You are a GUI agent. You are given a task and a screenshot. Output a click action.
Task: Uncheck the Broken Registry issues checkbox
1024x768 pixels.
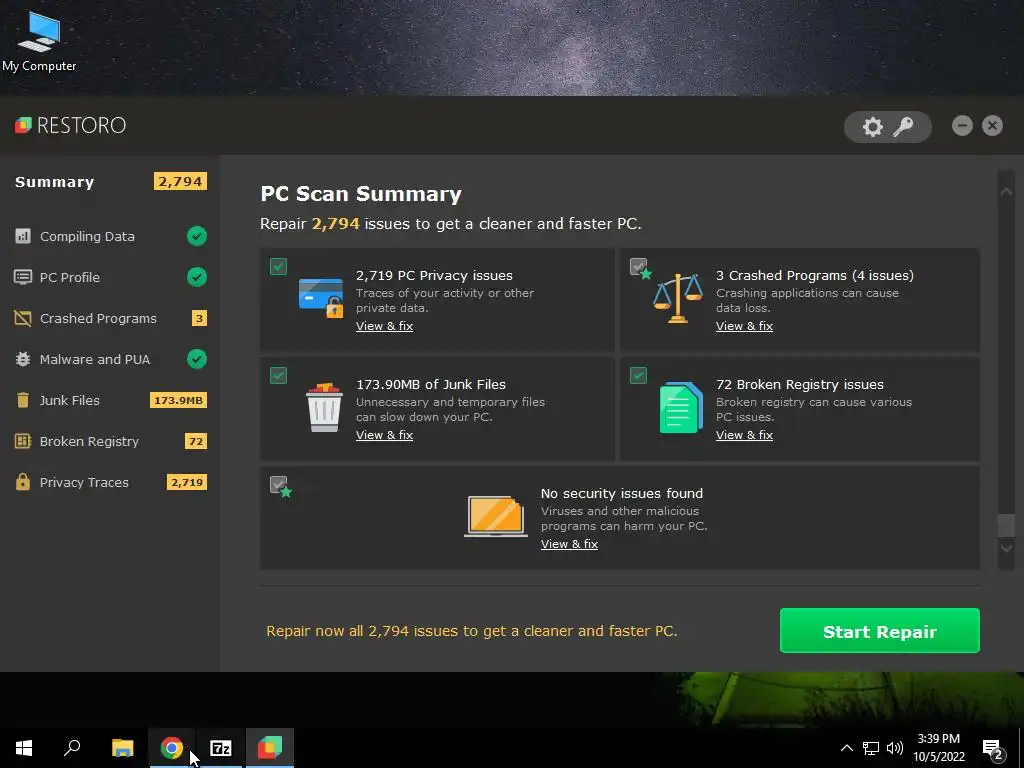click(x=639, y=376)
